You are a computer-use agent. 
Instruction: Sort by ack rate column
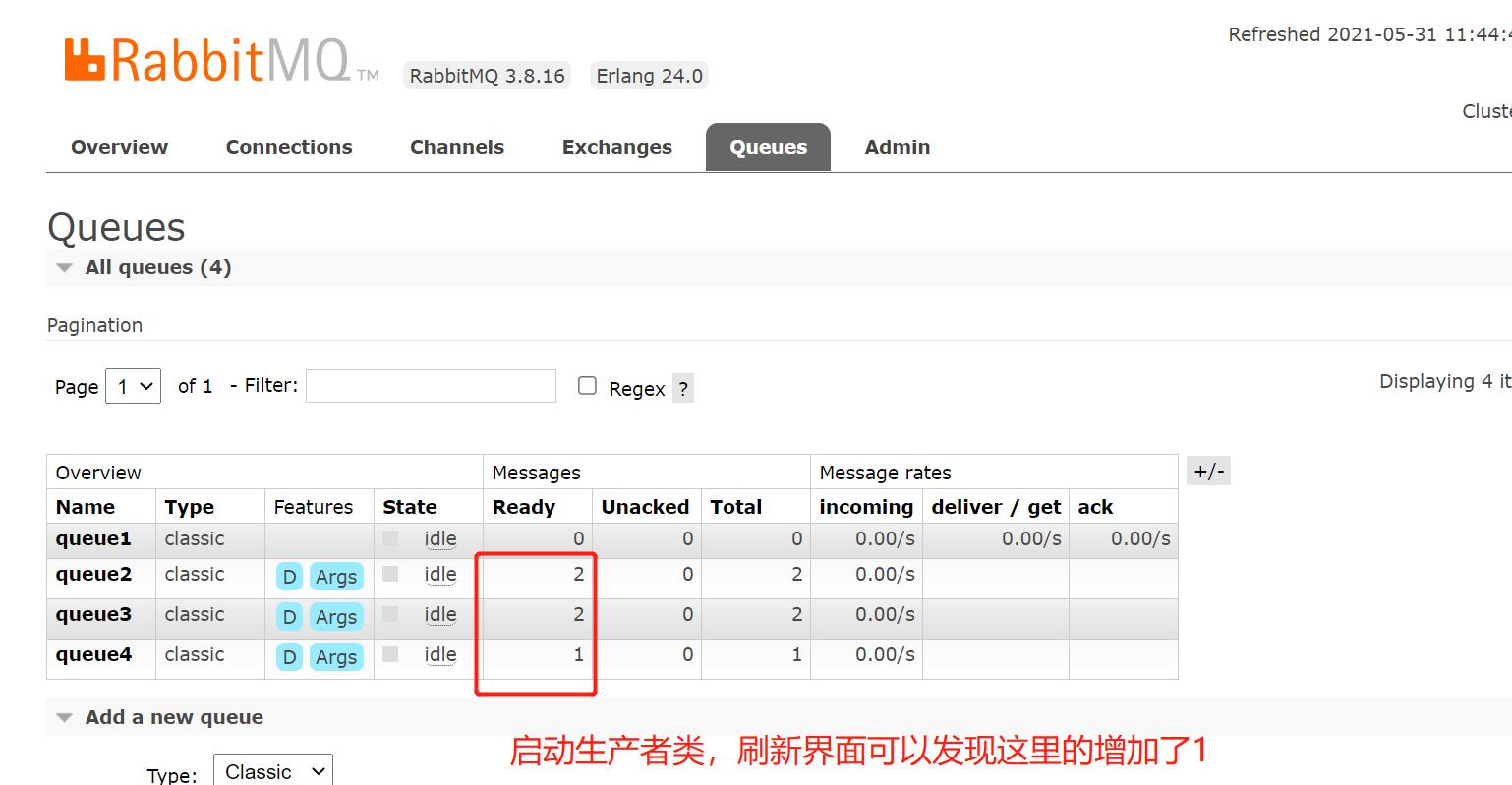coord(1095,507)
